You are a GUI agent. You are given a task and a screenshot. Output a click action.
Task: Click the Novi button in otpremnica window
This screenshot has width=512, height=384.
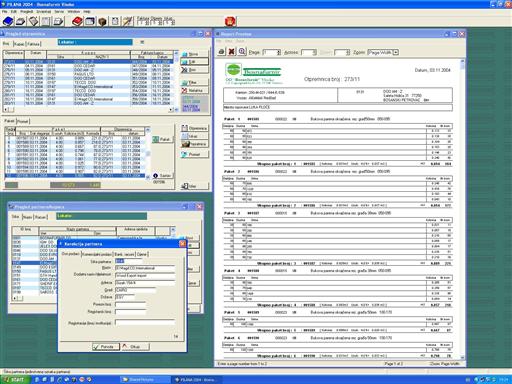point(194,54)
